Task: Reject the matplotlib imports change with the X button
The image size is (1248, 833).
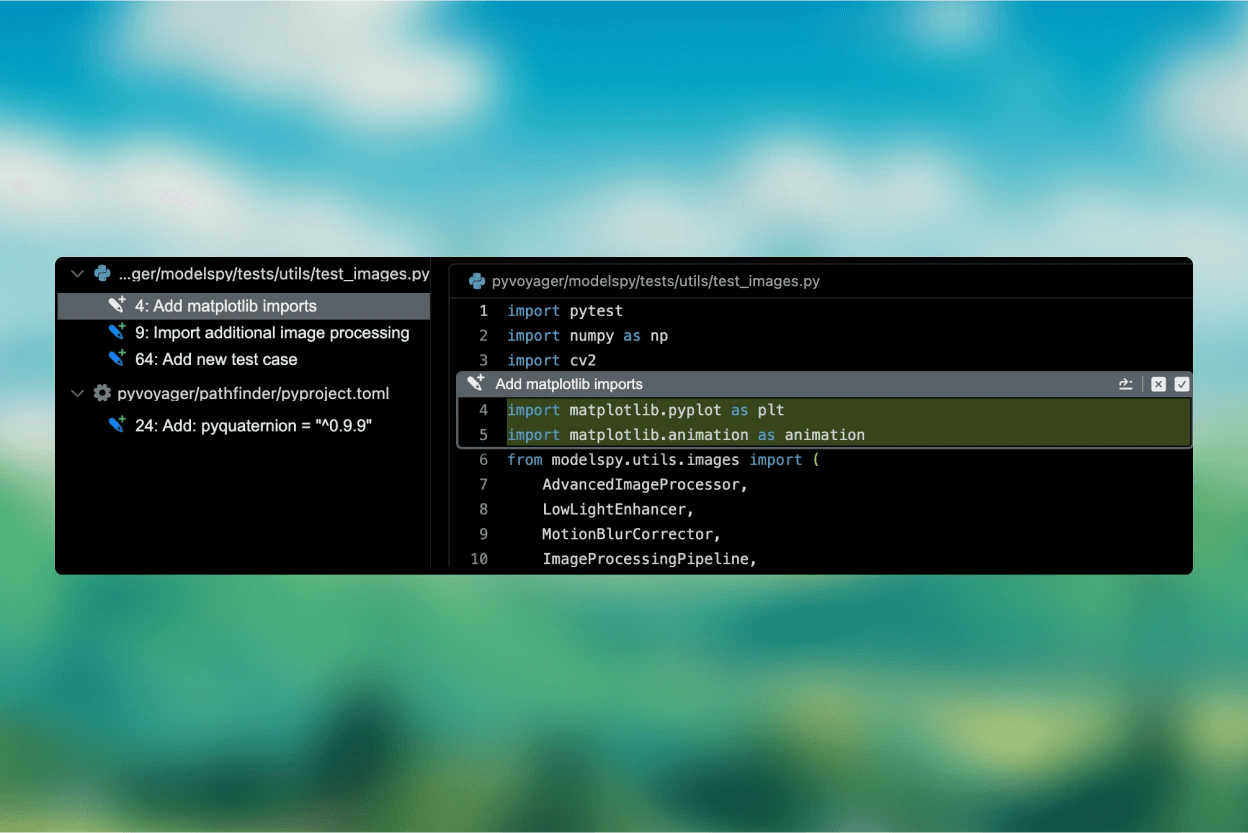Action: tap(1158, 384)
